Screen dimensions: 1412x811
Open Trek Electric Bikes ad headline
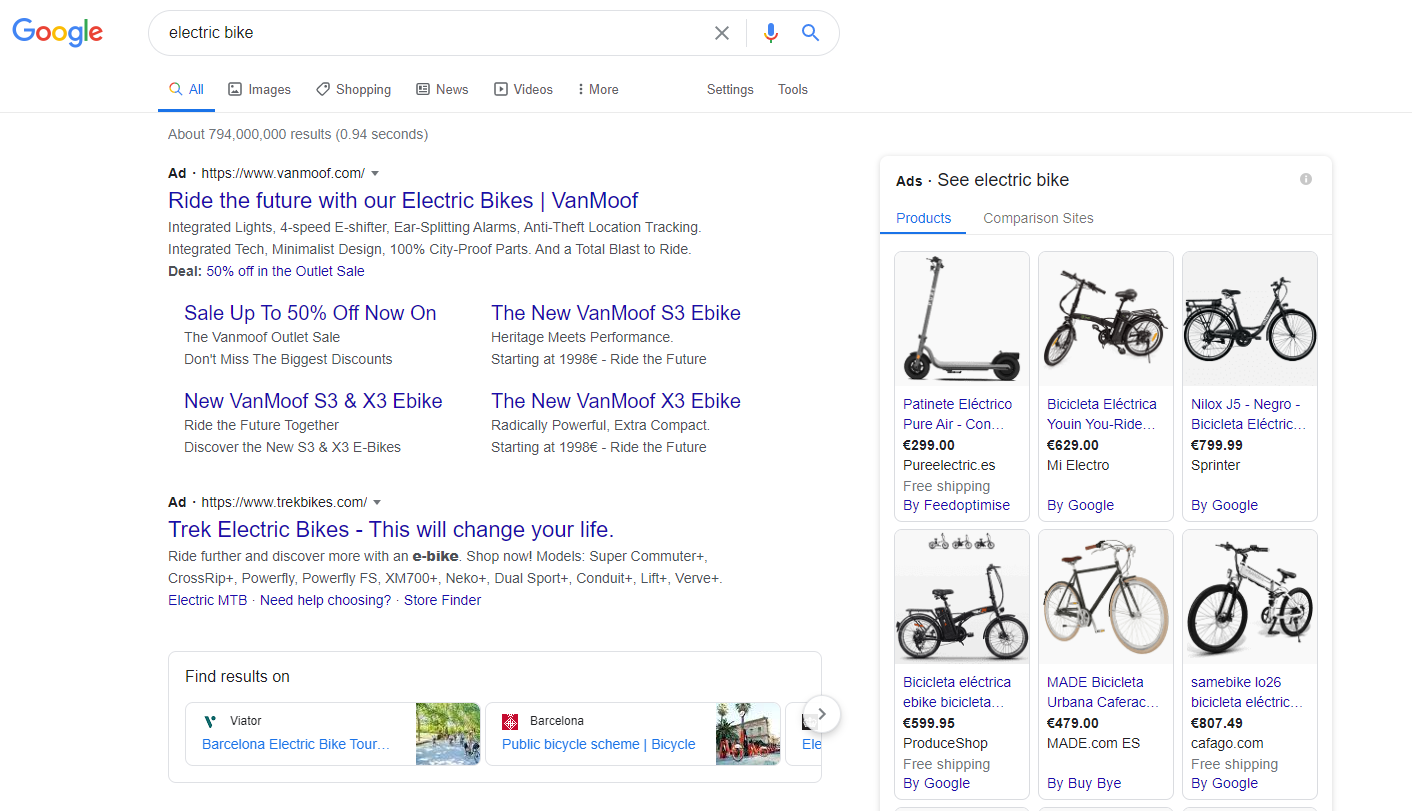[x=390, y=530]
